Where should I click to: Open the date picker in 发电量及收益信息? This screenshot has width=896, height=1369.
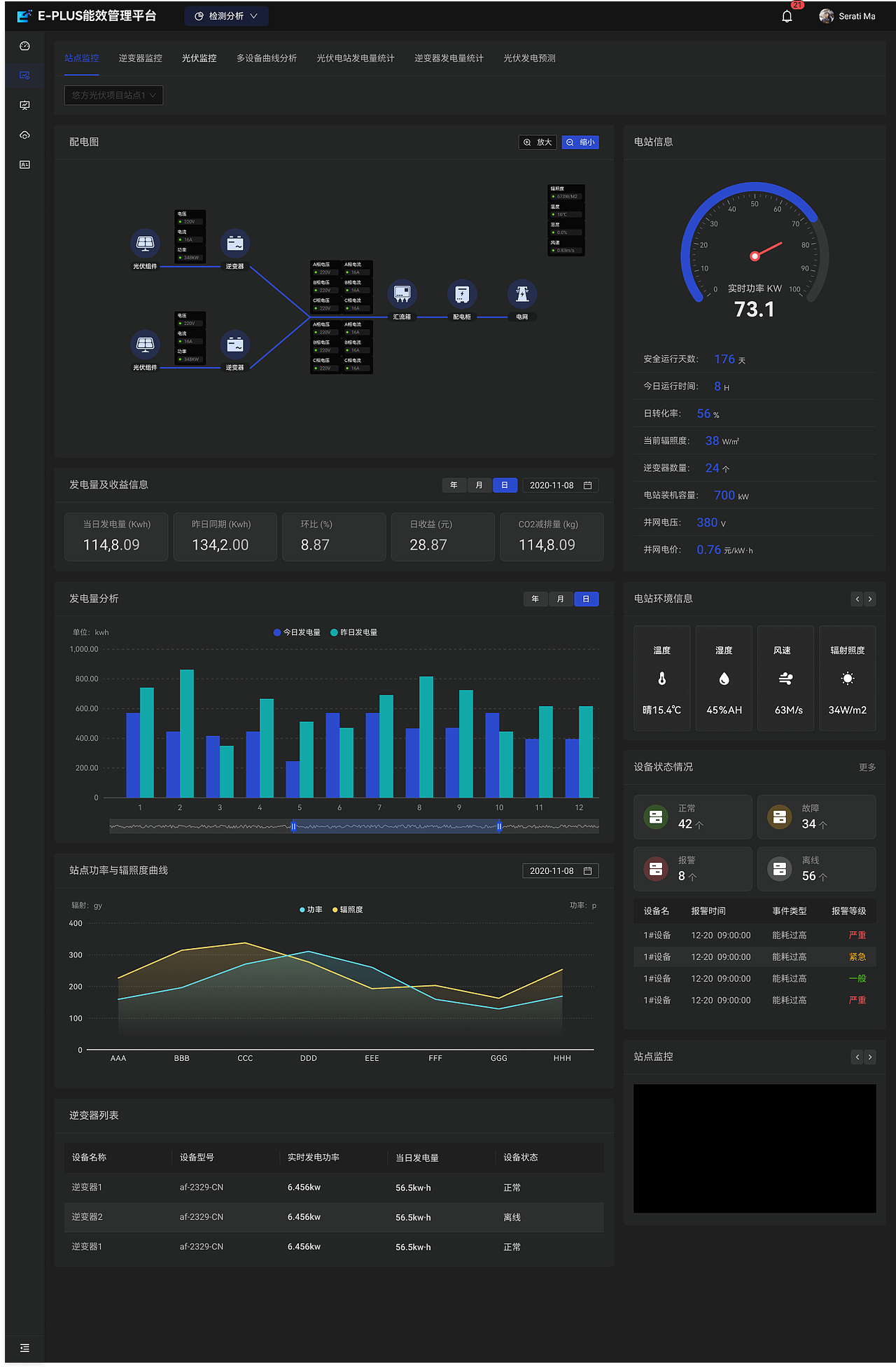click(x=561, y=485)
